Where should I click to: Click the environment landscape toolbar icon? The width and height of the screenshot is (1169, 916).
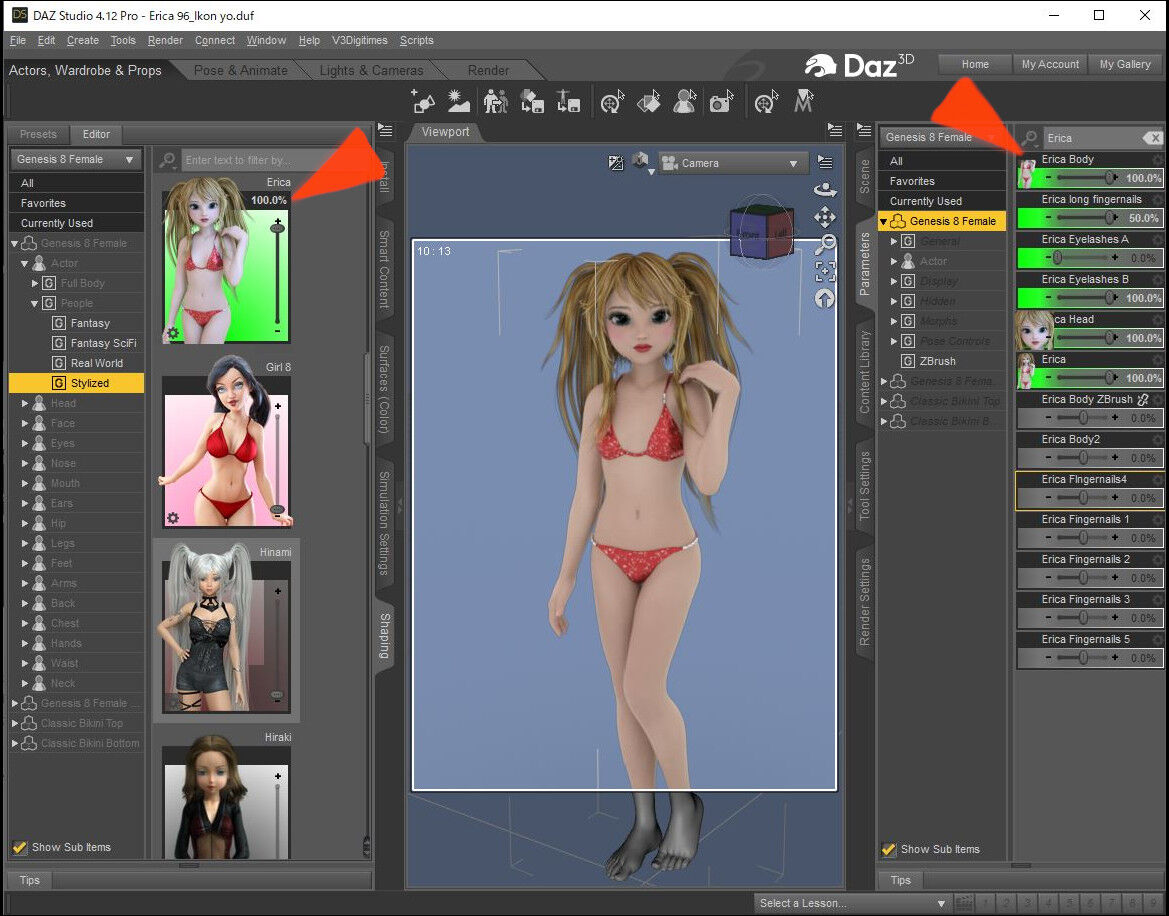coord(459,101)
